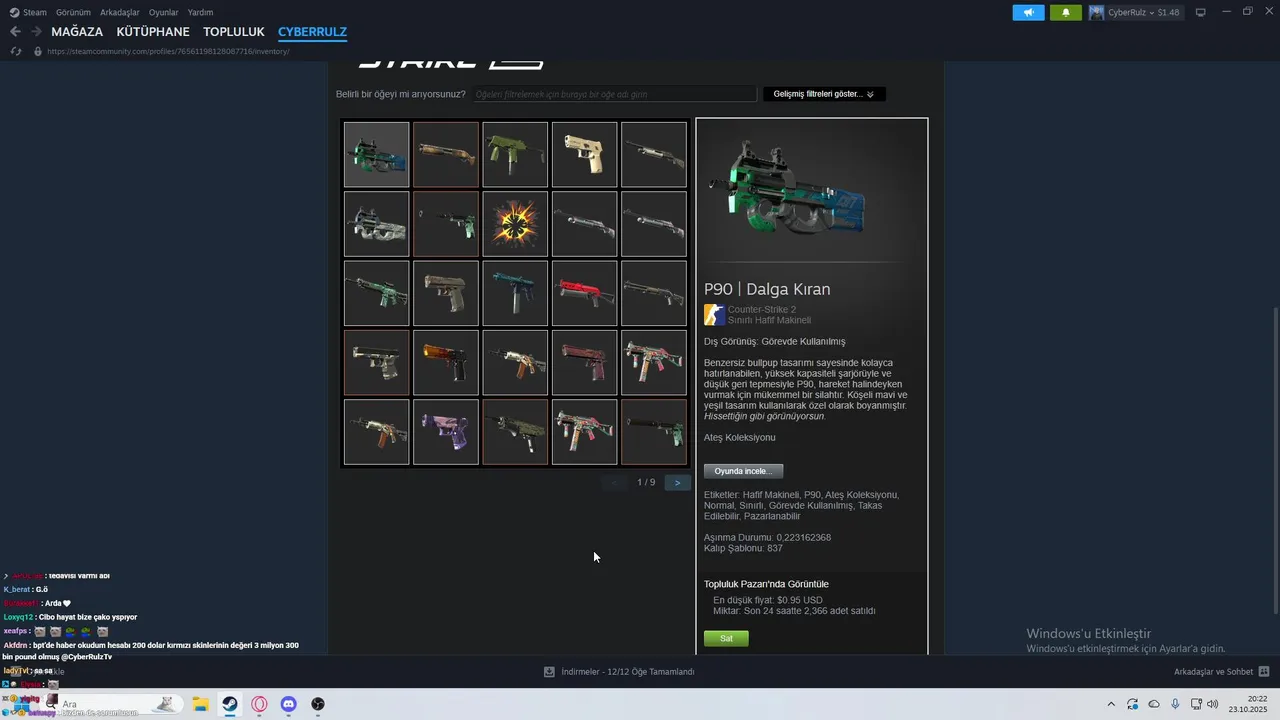
Task: Open the CYBERRULZ profile tab
Action: [312, 32]
